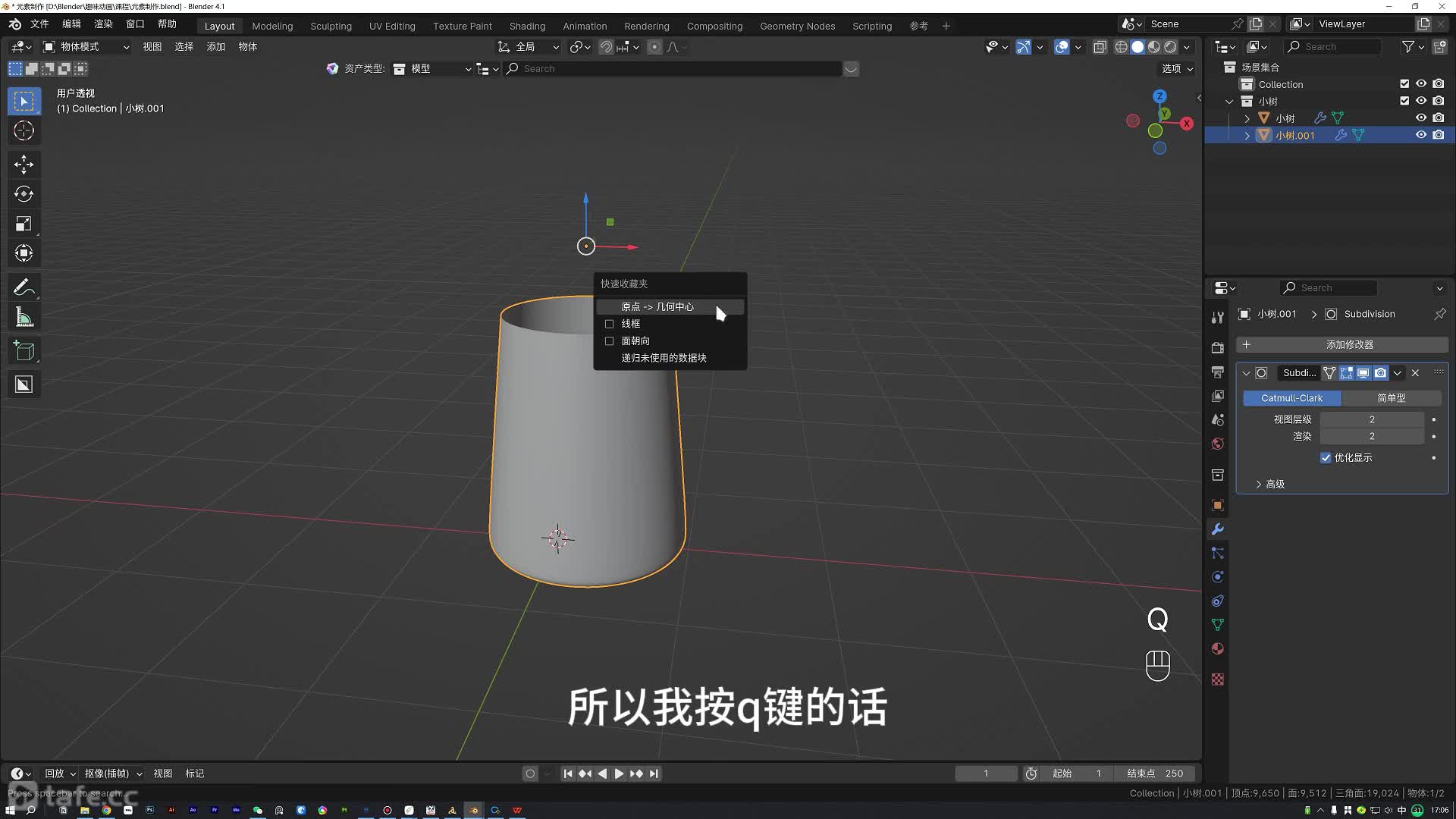
Task: Enable the 面朝向 checkbox in quick favorites
Action: (609, 341)
